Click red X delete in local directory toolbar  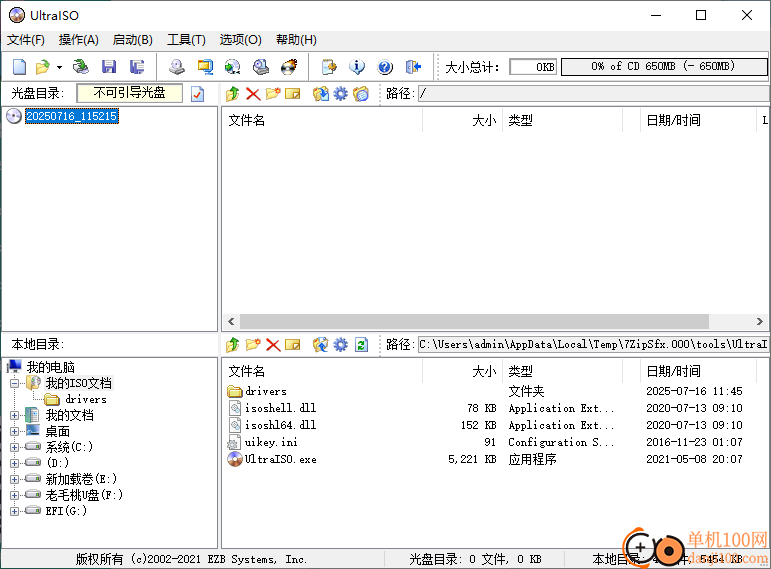point(273,344)
